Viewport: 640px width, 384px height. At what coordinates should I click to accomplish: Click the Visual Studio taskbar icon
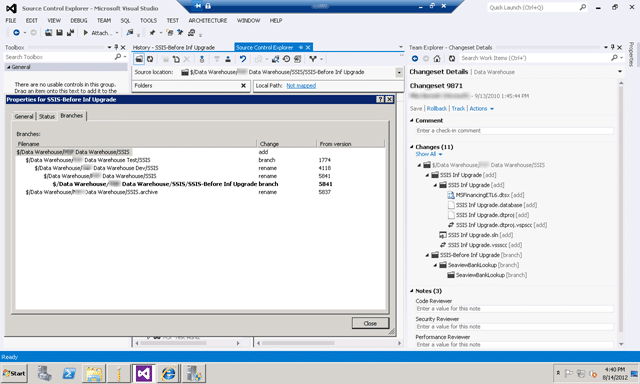tap(144, 373)
